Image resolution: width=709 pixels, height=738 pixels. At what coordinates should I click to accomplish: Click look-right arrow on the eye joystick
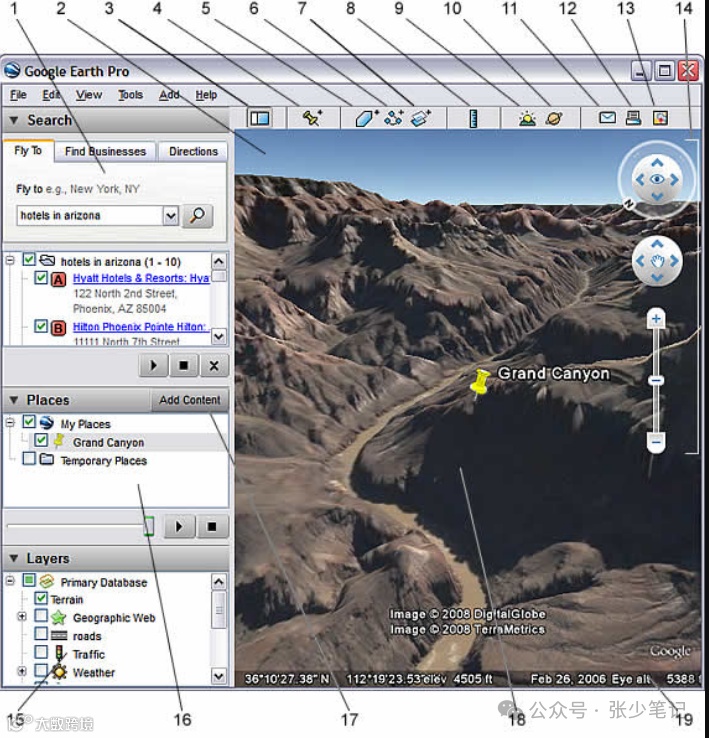point(675,179)
